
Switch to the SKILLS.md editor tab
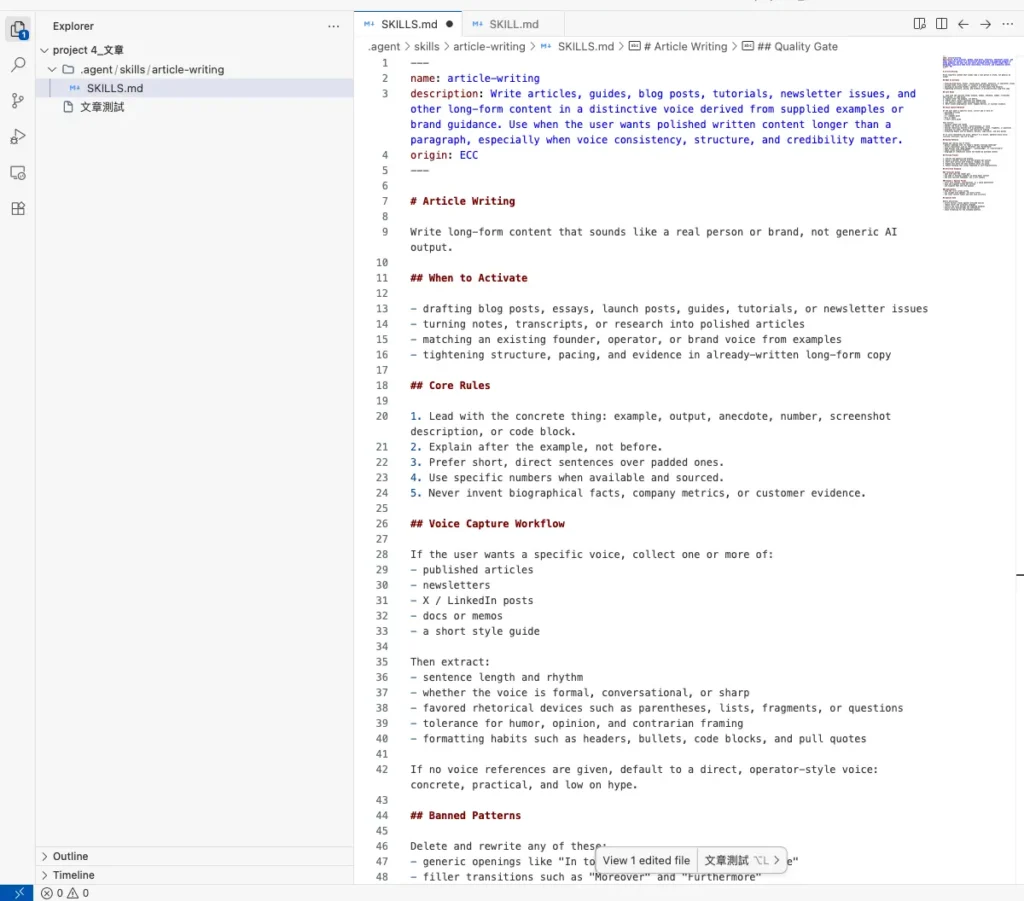point(408,24)
